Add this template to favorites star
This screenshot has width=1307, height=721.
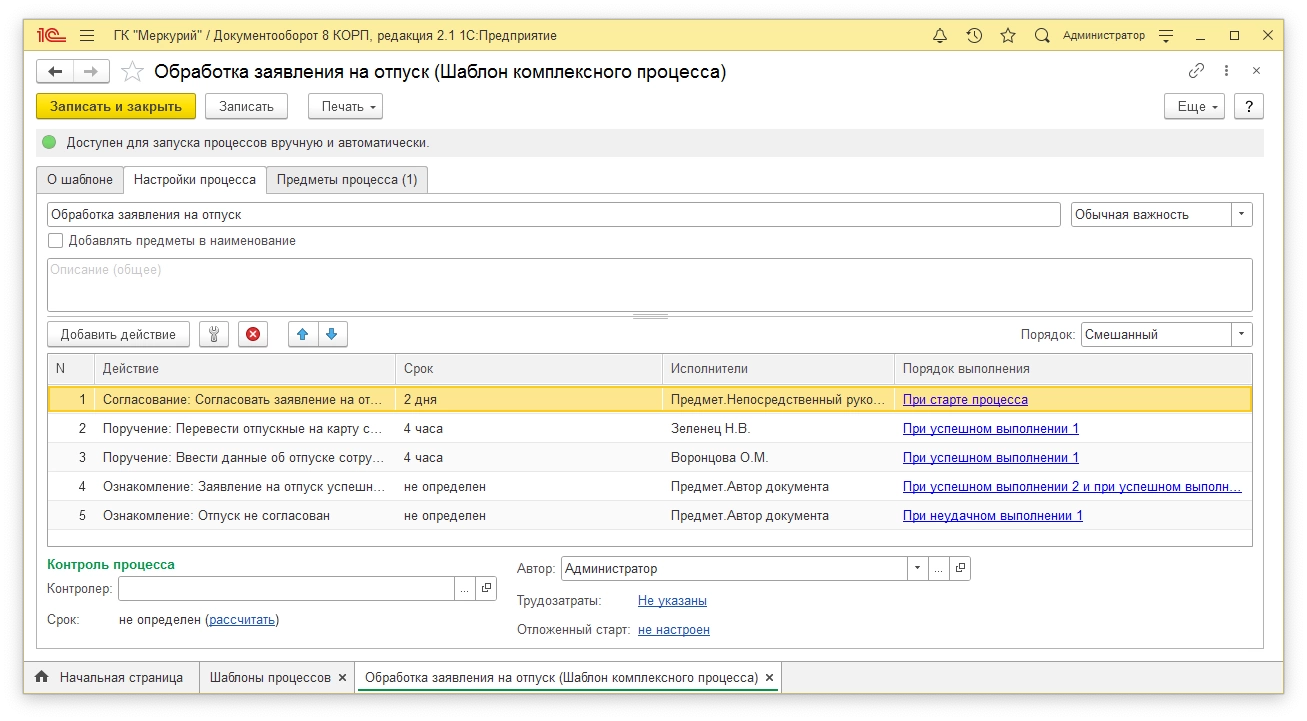tap(132, 72)
